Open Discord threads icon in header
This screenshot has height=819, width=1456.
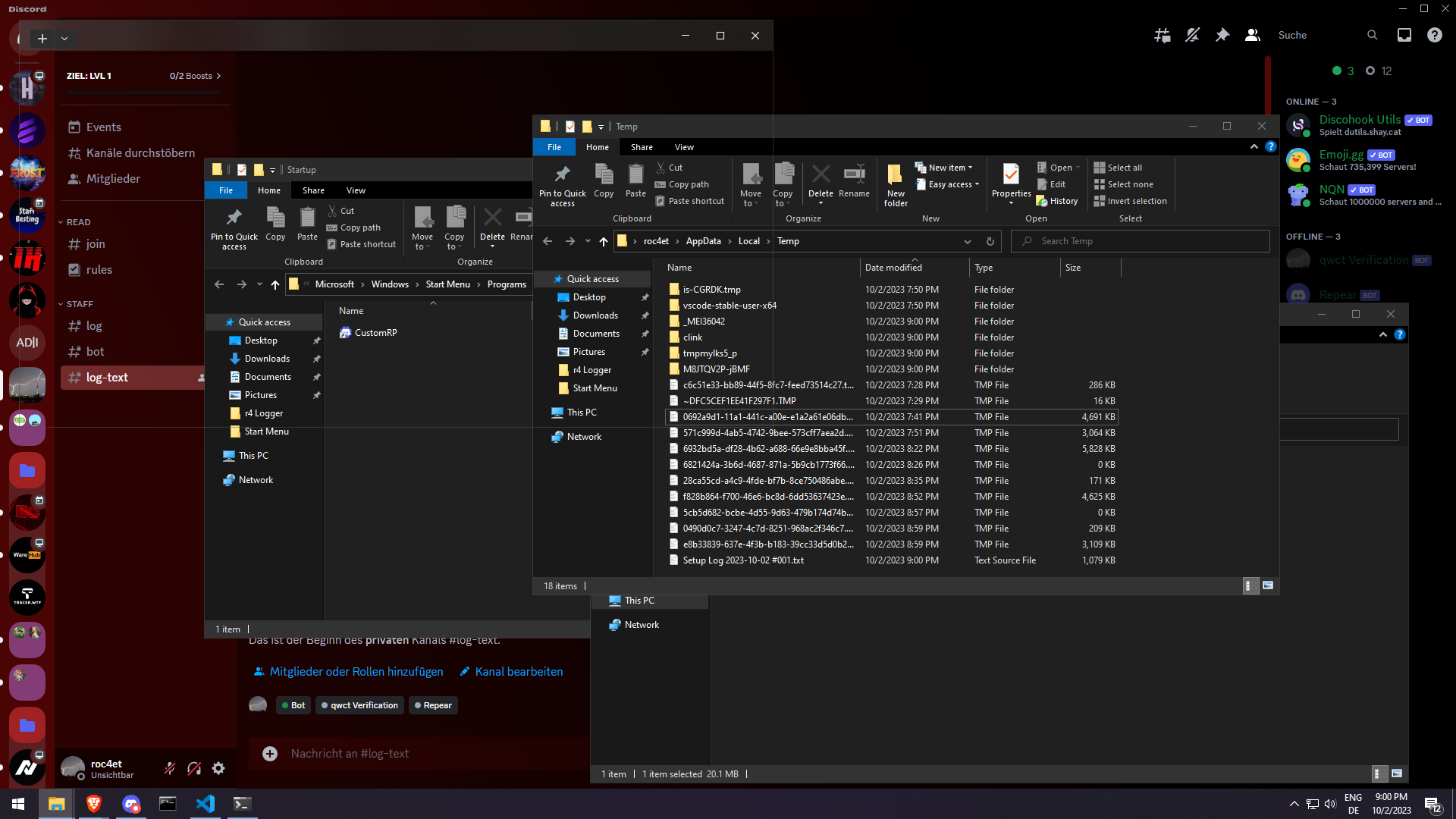click(x=1162, y=35)
